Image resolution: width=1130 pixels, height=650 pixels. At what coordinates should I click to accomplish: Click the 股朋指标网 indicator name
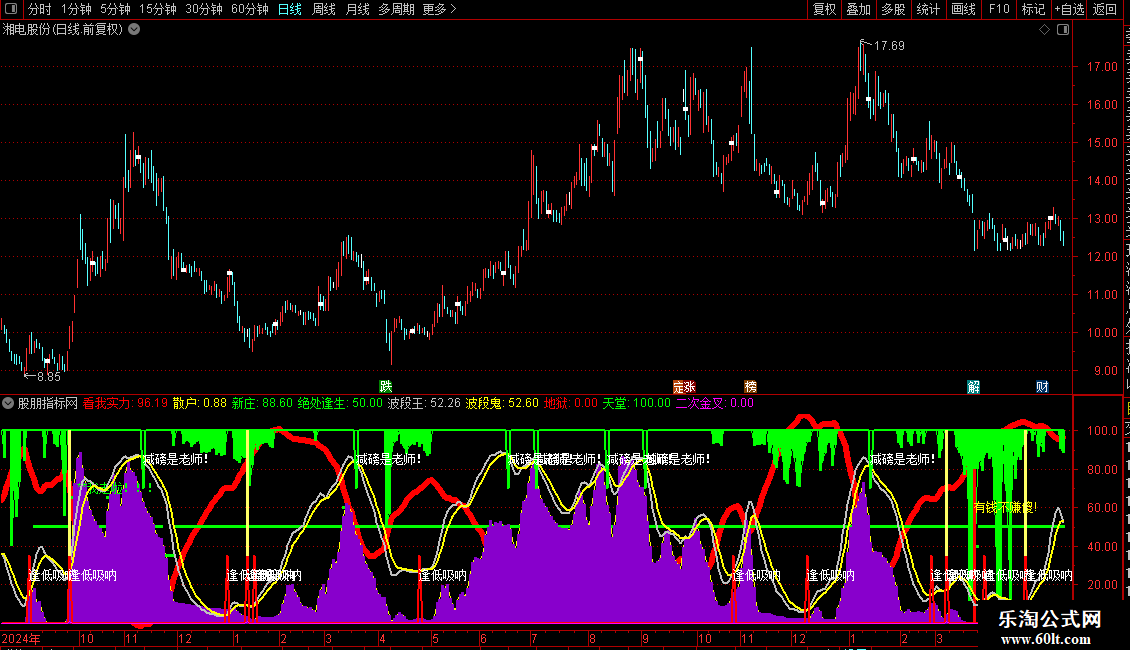pyautogui.click(x=48, y=404)
